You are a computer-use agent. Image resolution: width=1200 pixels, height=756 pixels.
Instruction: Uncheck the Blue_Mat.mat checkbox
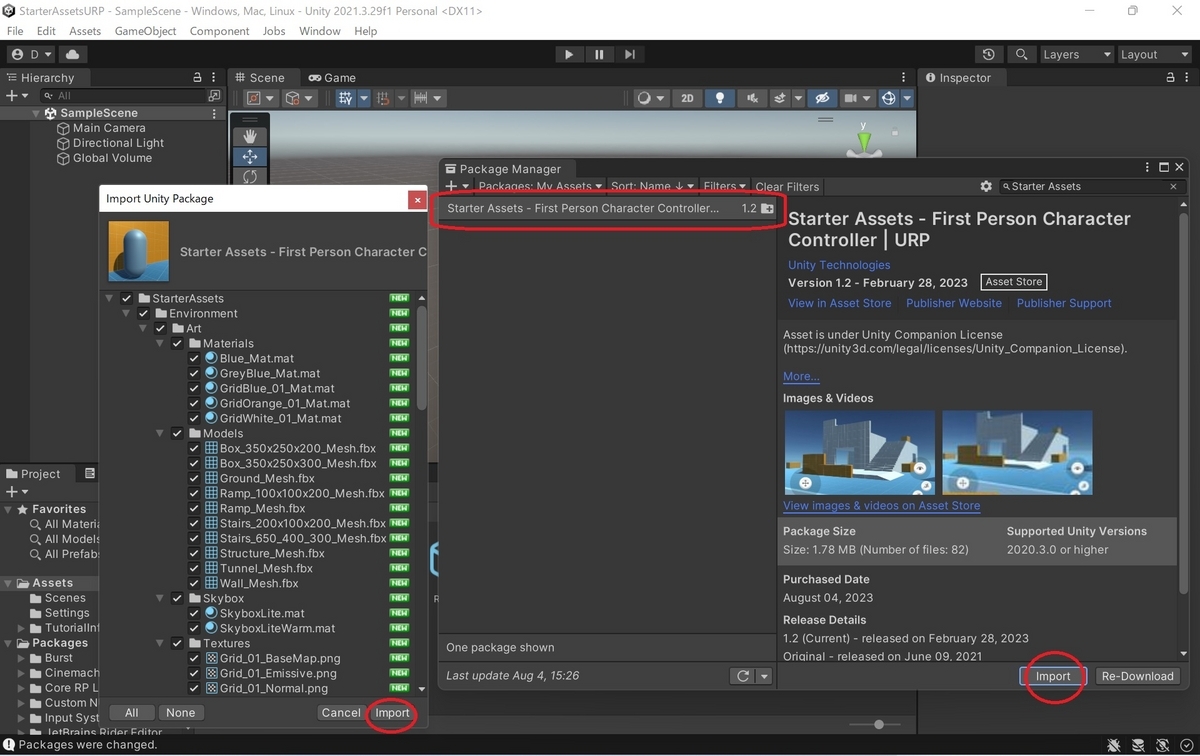[194, 358]
